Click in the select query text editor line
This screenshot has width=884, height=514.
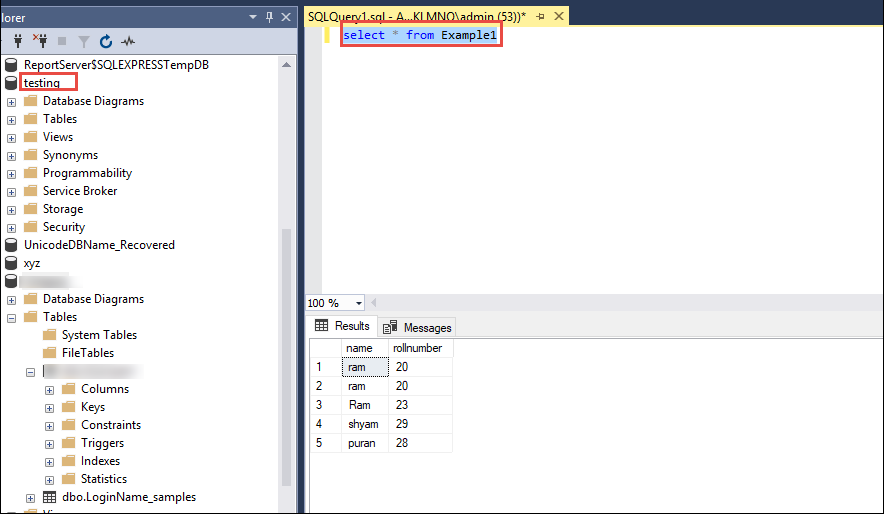point(420,35)
